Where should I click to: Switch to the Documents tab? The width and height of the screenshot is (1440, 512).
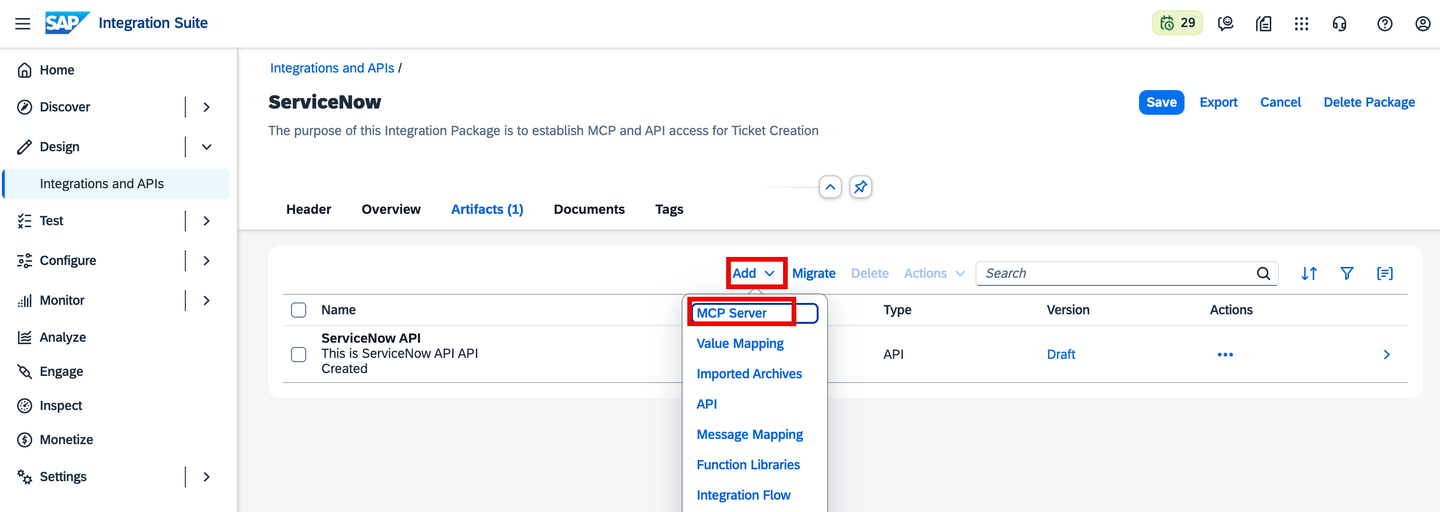(x=589, y=209)
